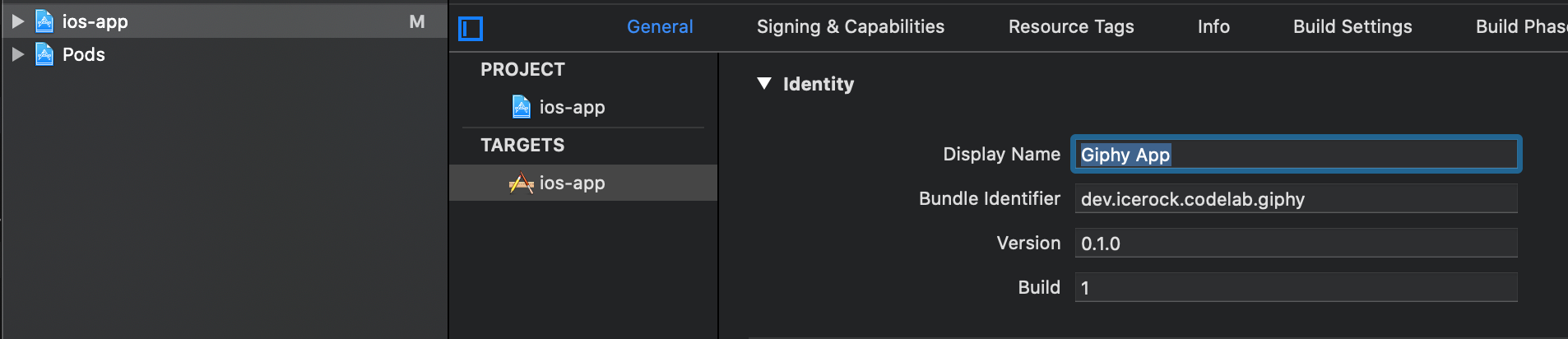This screenshot has height=339, width=1568.
Task: Open the Resource Tags tab
Action: (1071, 27)
